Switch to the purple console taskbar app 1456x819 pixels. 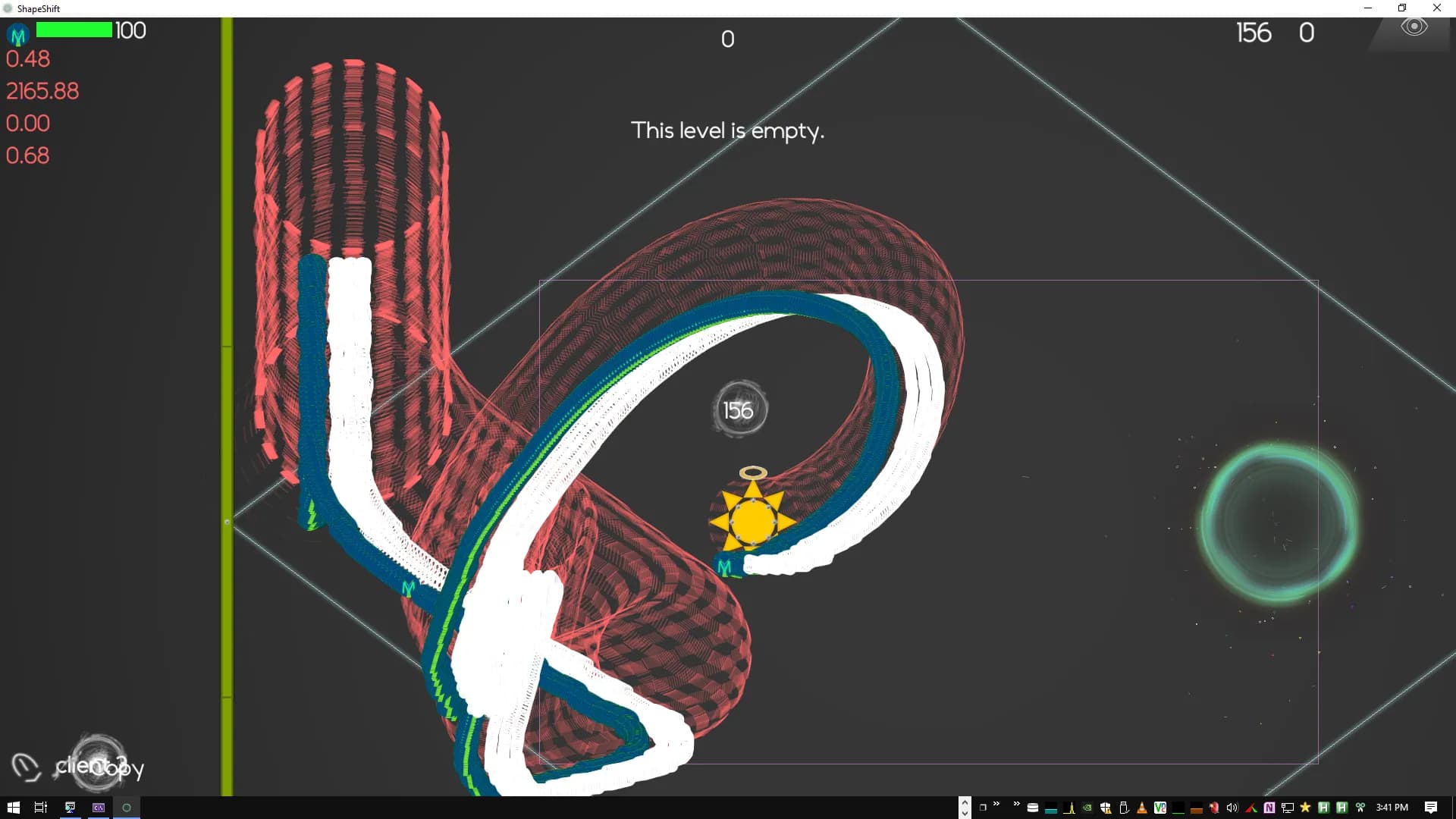[x=99, y=808]
